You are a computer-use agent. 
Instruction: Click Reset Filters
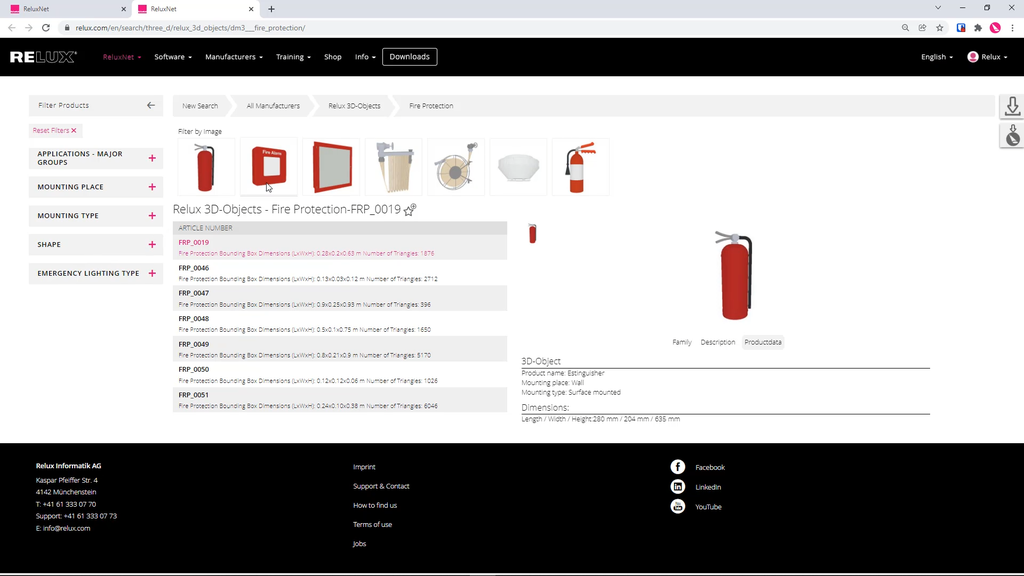pyautogui.click(x=55, y=131)
